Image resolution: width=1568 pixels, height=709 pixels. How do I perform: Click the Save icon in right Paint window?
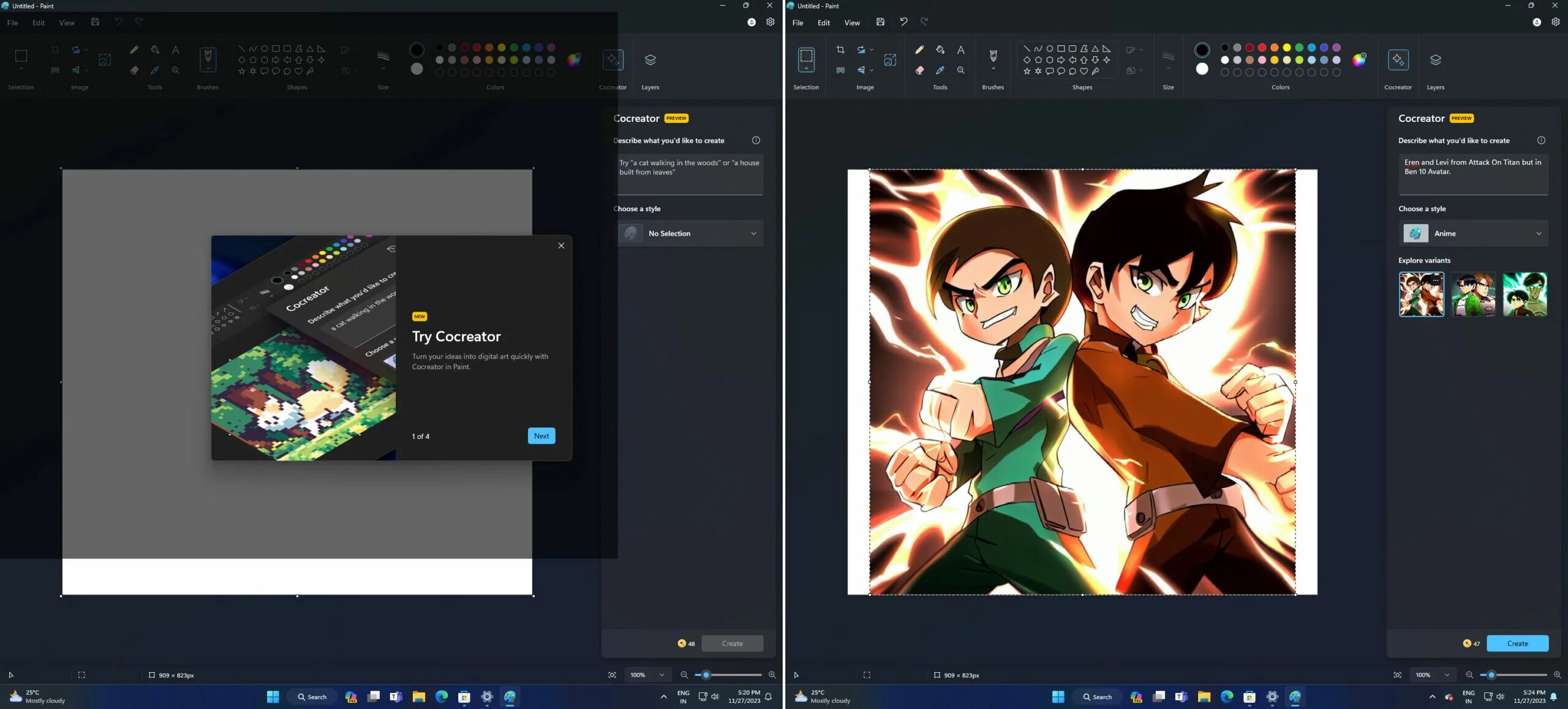(x=880, y=22)
